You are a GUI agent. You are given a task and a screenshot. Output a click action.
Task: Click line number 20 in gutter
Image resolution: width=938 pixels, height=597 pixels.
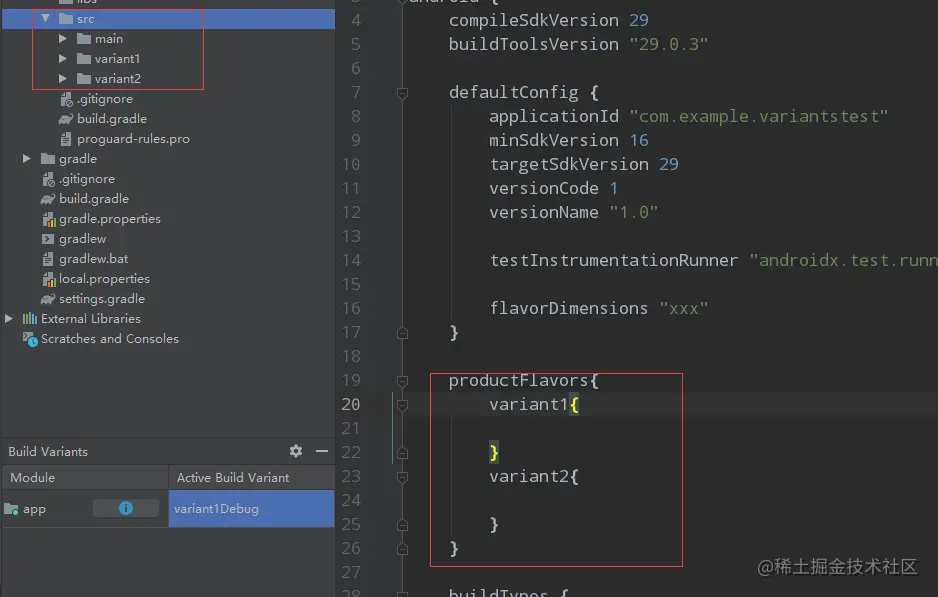coord(351,405)
